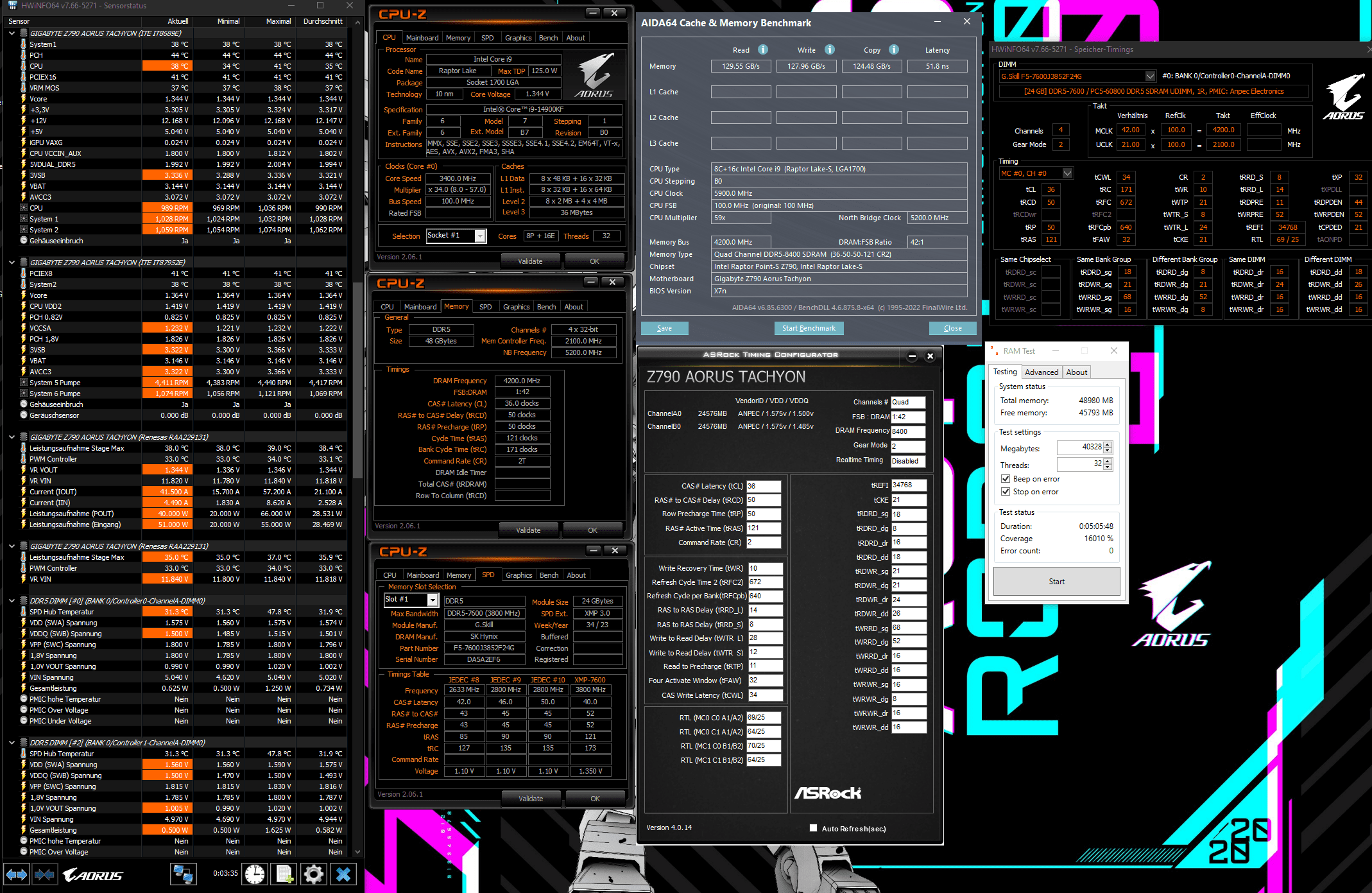Open About tab in bottom CPU-Z window
This screenshot has height=893, width=1372.
pyautogui.click(x=576, y=575)
